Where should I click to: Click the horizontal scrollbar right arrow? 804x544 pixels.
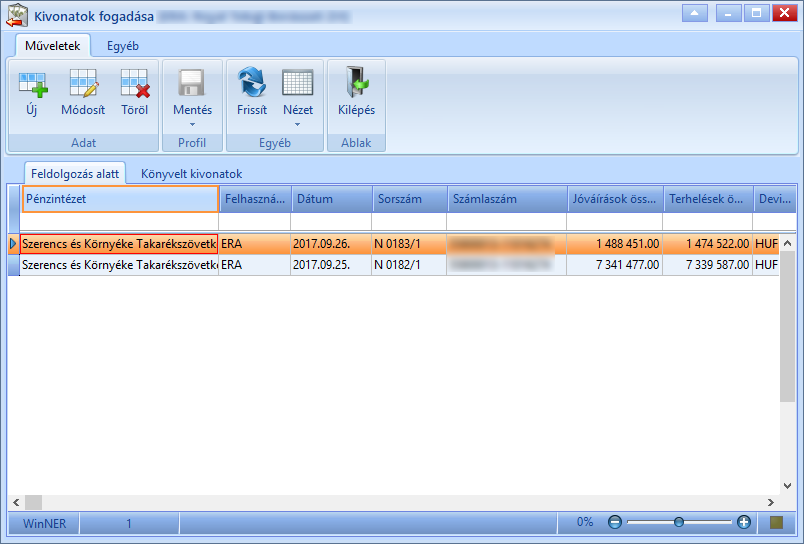[x=771, y=502]
